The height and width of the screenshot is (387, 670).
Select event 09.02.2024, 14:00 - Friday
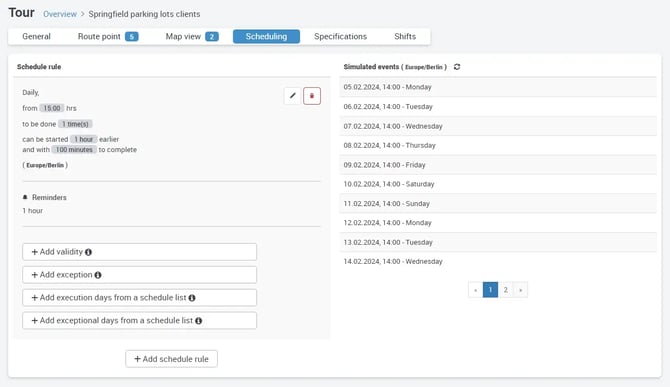point(498,165)
